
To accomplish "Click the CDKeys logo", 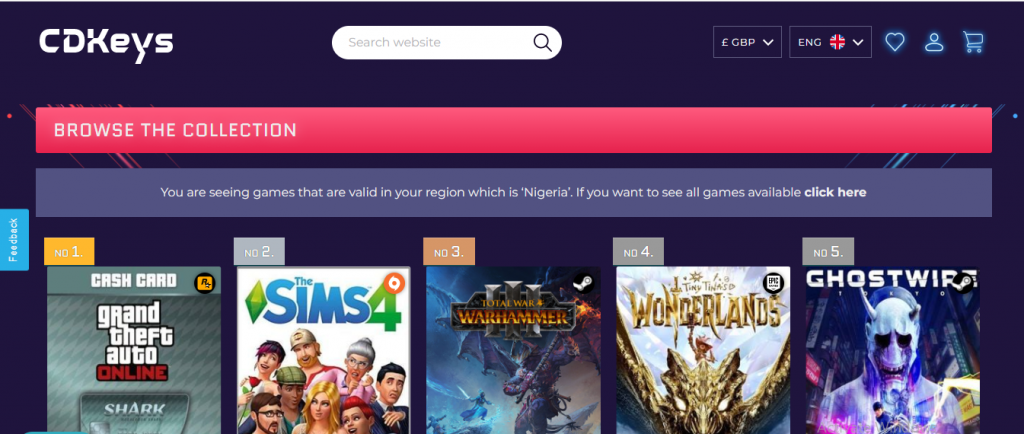I will coord(106,42).
